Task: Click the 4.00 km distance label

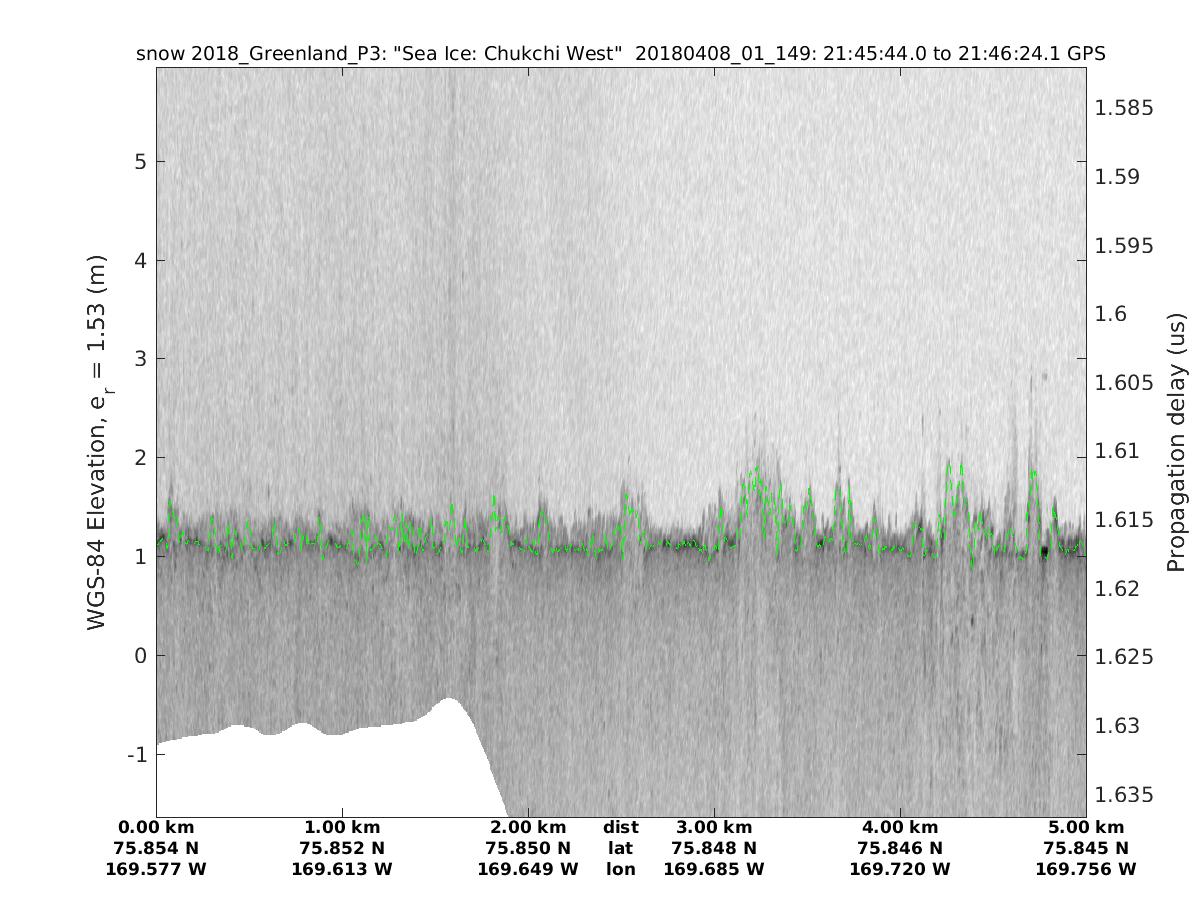Action: tap(900, 827)
